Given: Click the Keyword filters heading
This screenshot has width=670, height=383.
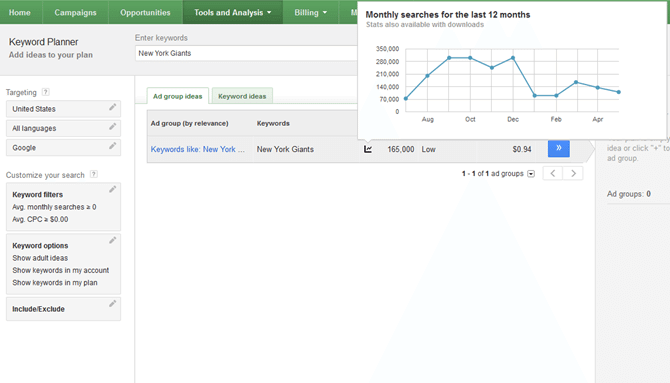Looking at the screenshot, I should (38, 194).
